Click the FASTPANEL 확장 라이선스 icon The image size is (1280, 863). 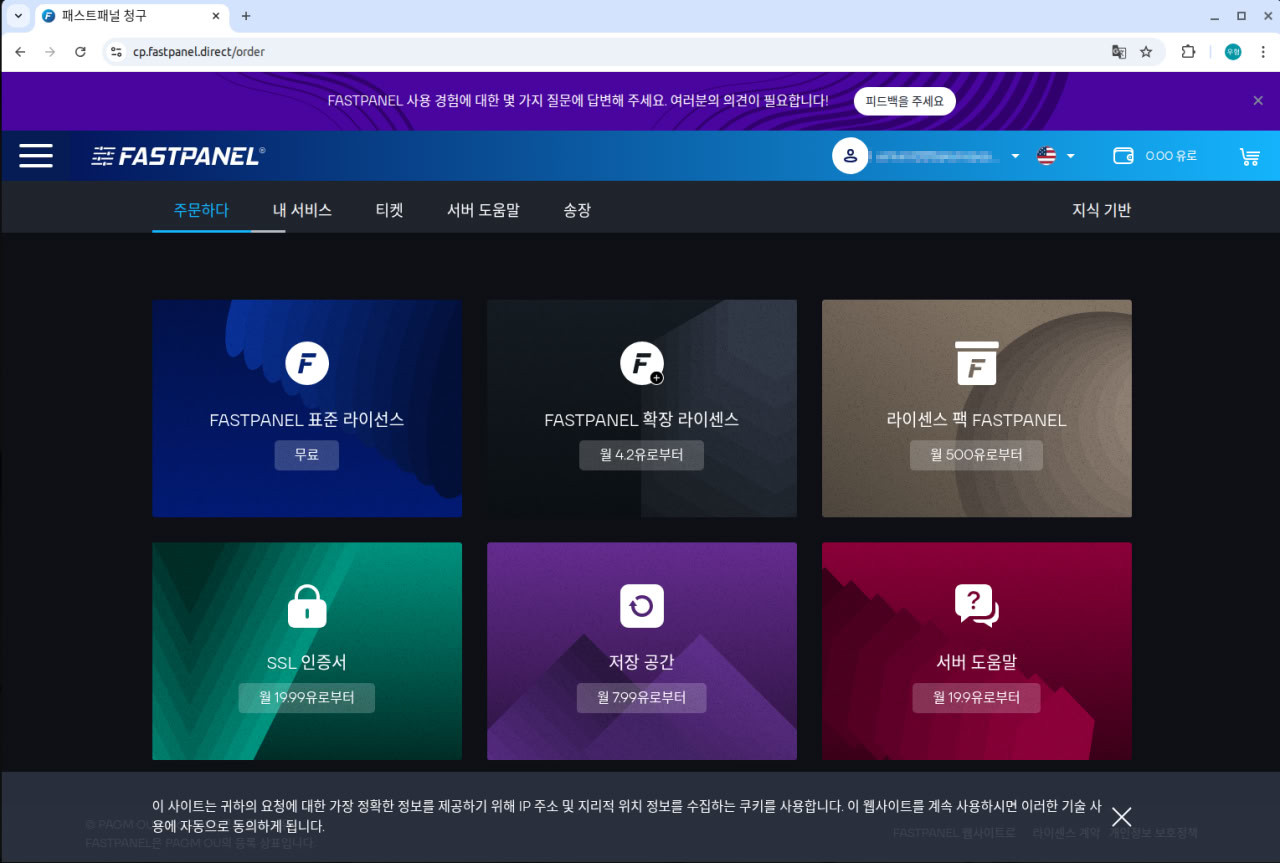[x=642, y=363]
